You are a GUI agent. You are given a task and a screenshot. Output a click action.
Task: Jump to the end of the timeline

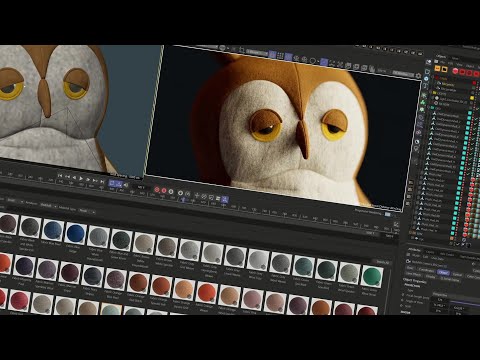(x=102, y=182)
